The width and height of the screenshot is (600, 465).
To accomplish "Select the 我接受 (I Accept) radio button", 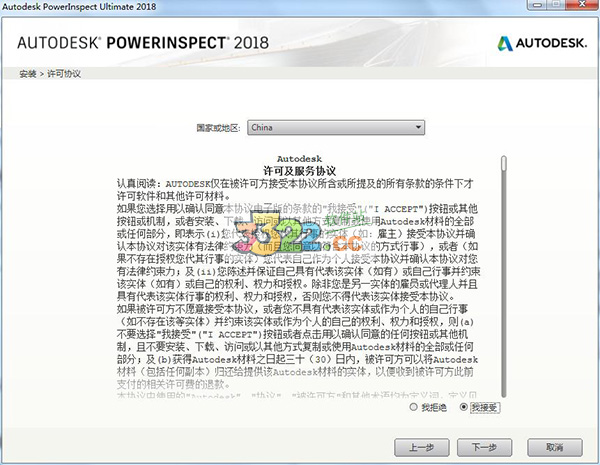I will 464,407.
